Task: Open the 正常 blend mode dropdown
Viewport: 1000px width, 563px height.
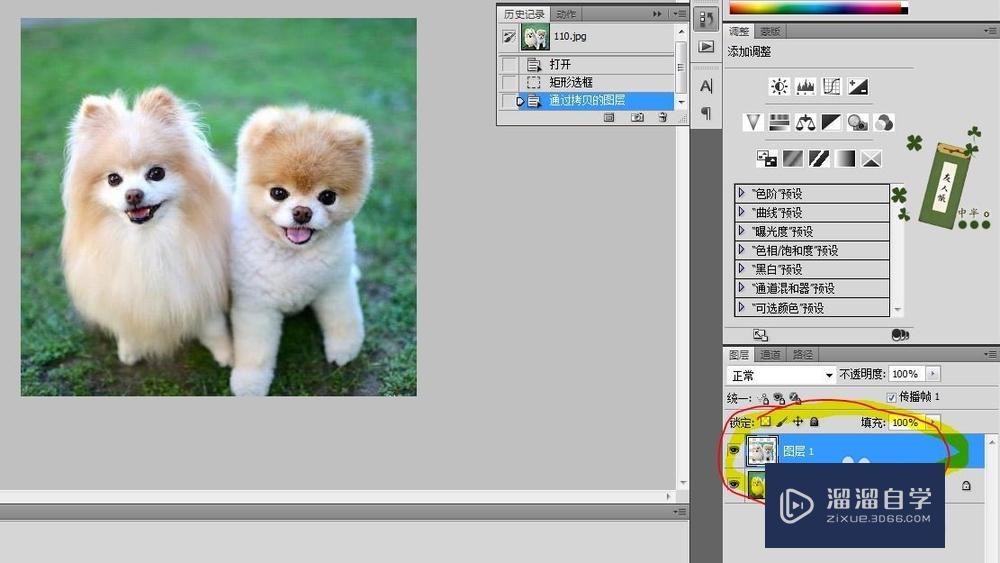Action: pos(781,375)
